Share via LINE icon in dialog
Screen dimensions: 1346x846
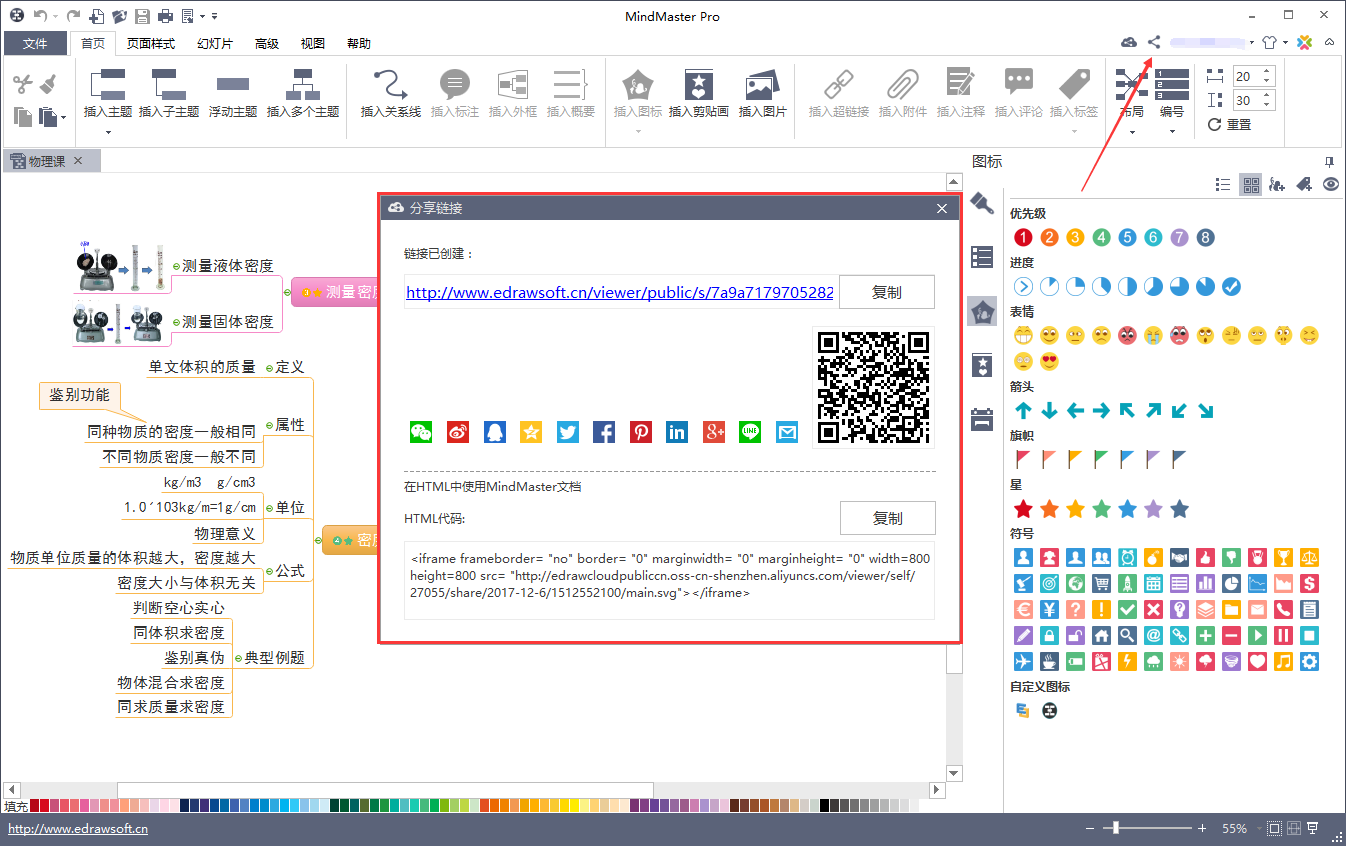point(750,432)
